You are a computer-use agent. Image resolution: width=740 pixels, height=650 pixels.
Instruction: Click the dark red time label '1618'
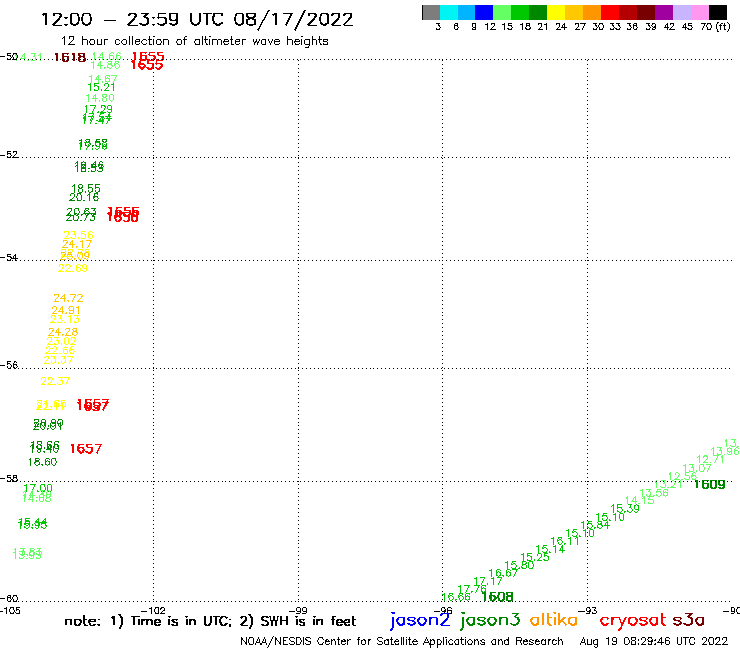pos(70,58)
